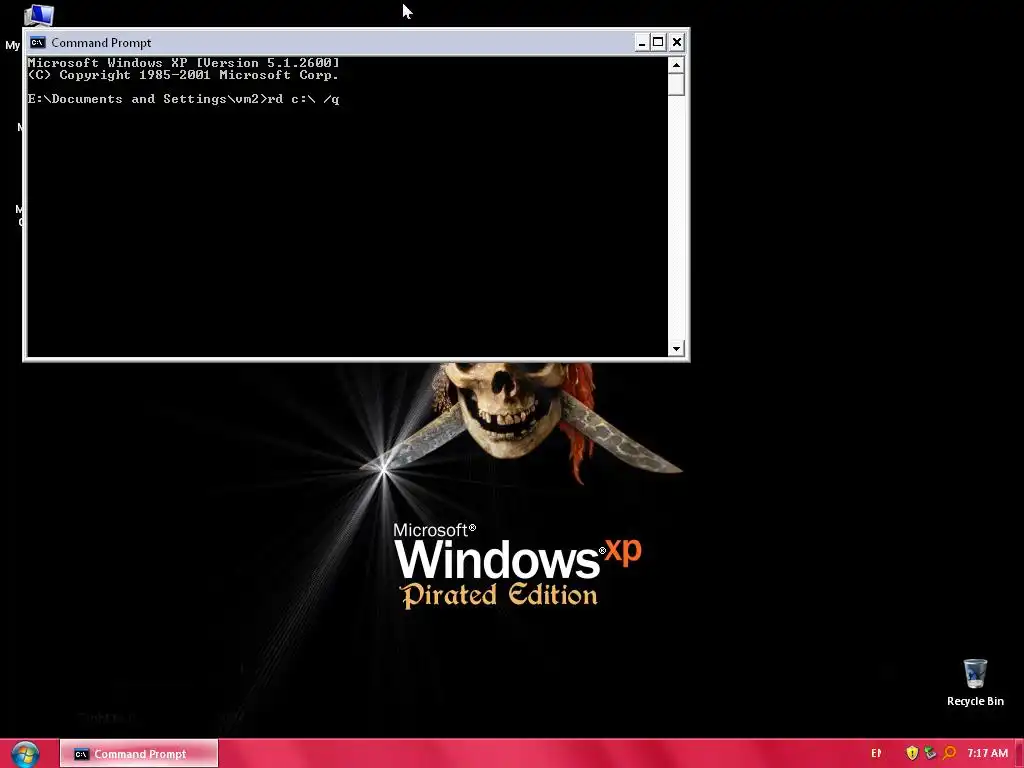Click the Safely Remove Hardware tray icon
Screen dimensions: 1024x768
[x=930, y=753]
